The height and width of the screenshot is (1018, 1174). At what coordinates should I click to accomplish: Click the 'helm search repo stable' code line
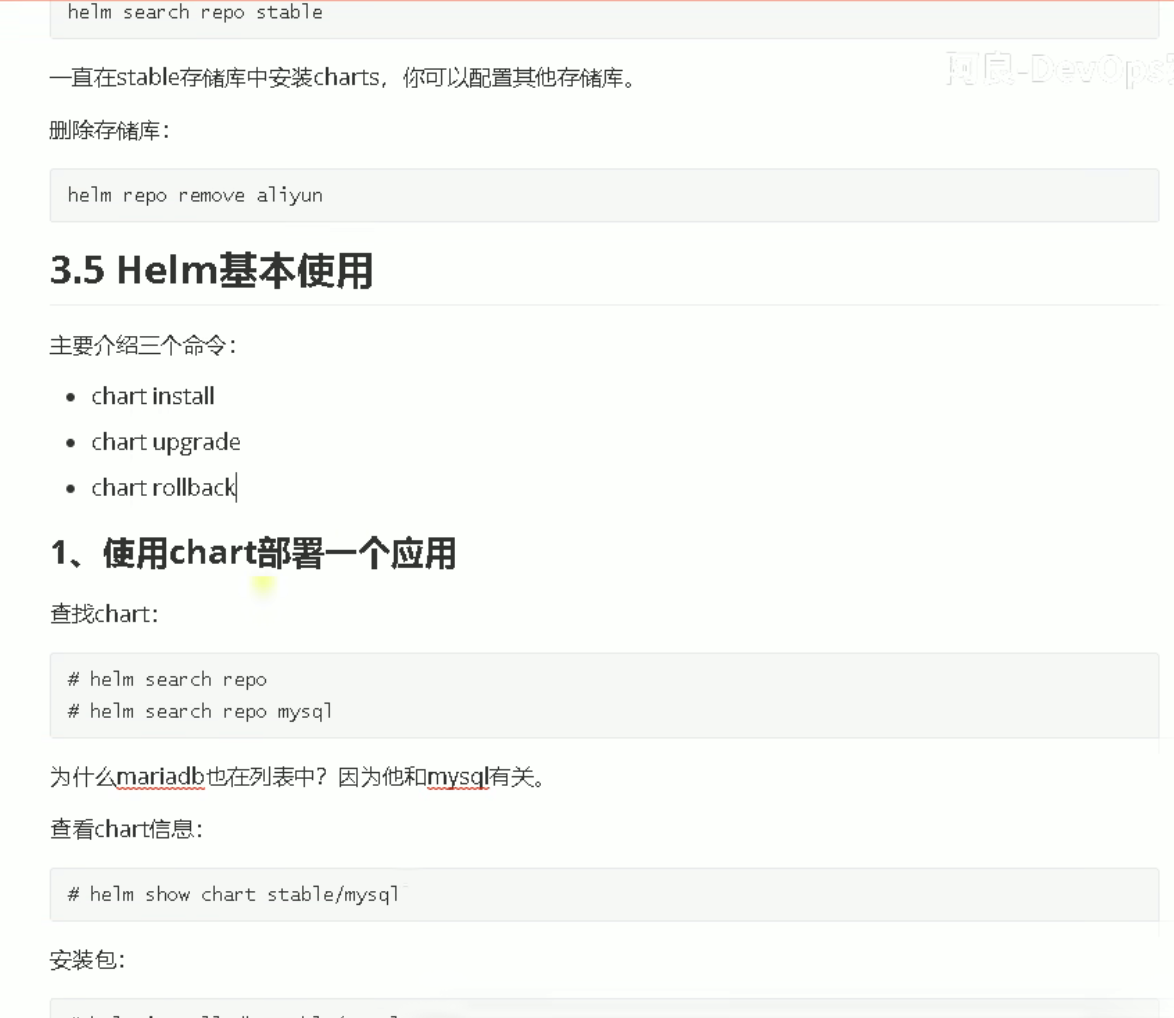click(x=195, y=13)
